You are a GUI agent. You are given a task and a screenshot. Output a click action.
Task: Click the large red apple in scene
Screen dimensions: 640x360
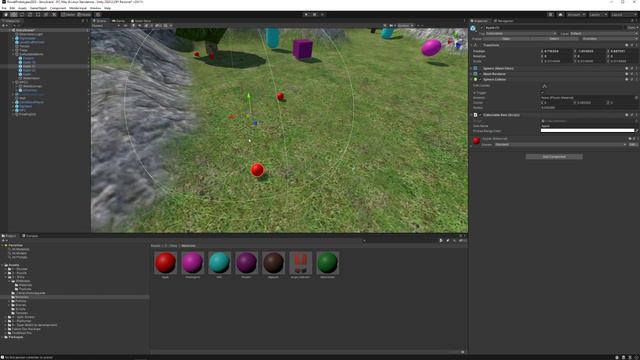tap(258, 170)
